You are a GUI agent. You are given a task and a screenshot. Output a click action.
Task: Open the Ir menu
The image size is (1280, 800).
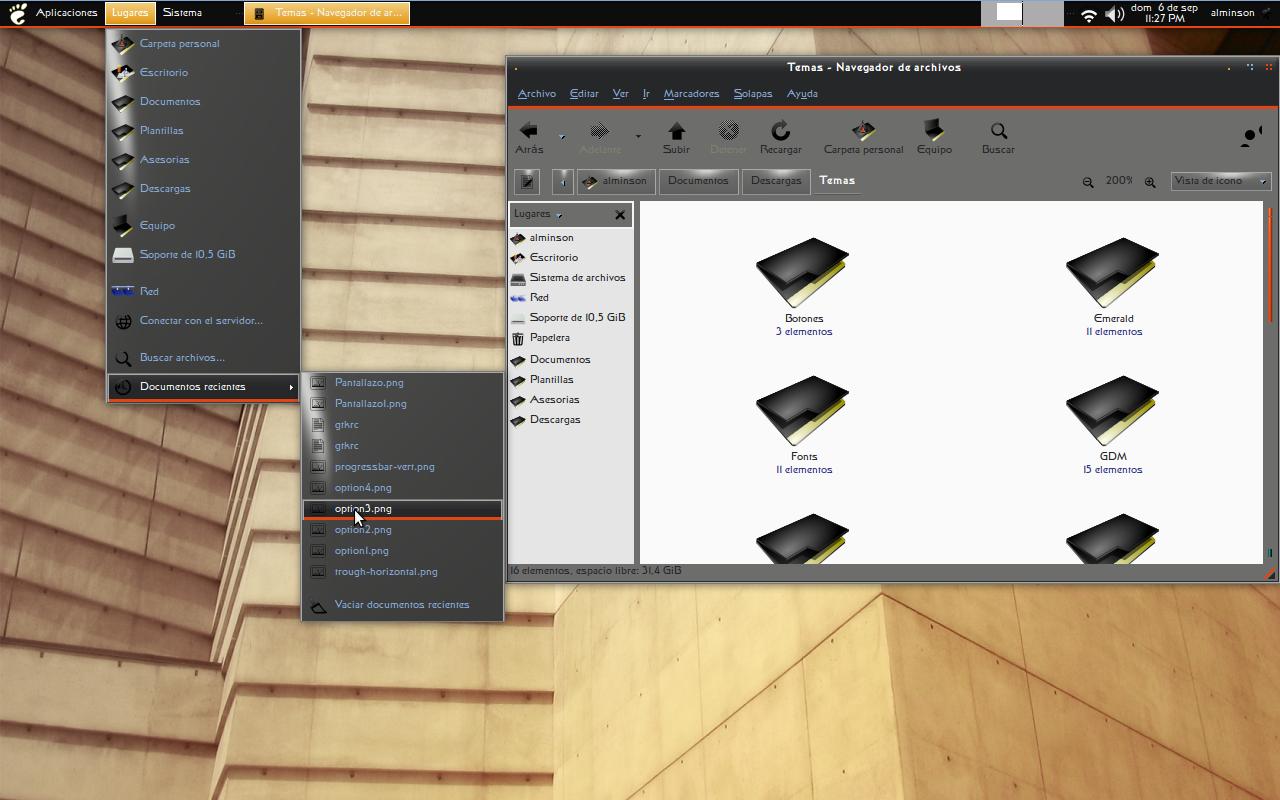click(646, 94)
